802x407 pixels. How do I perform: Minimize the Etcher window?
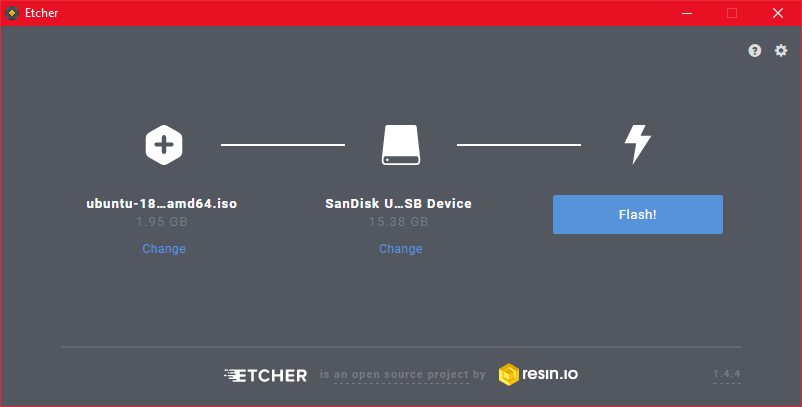pos(687,13)
